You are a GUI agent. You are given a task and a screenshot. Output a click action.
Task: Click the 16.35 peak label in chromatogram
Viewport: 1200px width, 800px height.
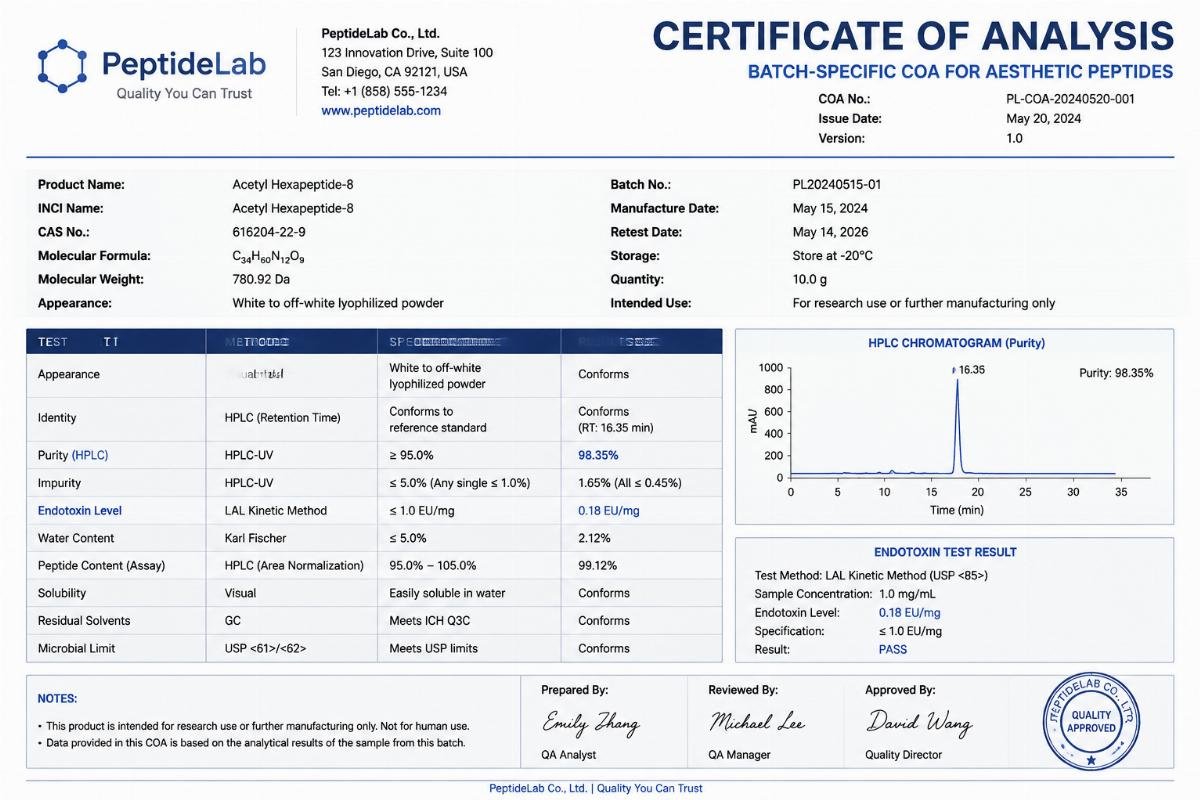[x=971, y=370]
